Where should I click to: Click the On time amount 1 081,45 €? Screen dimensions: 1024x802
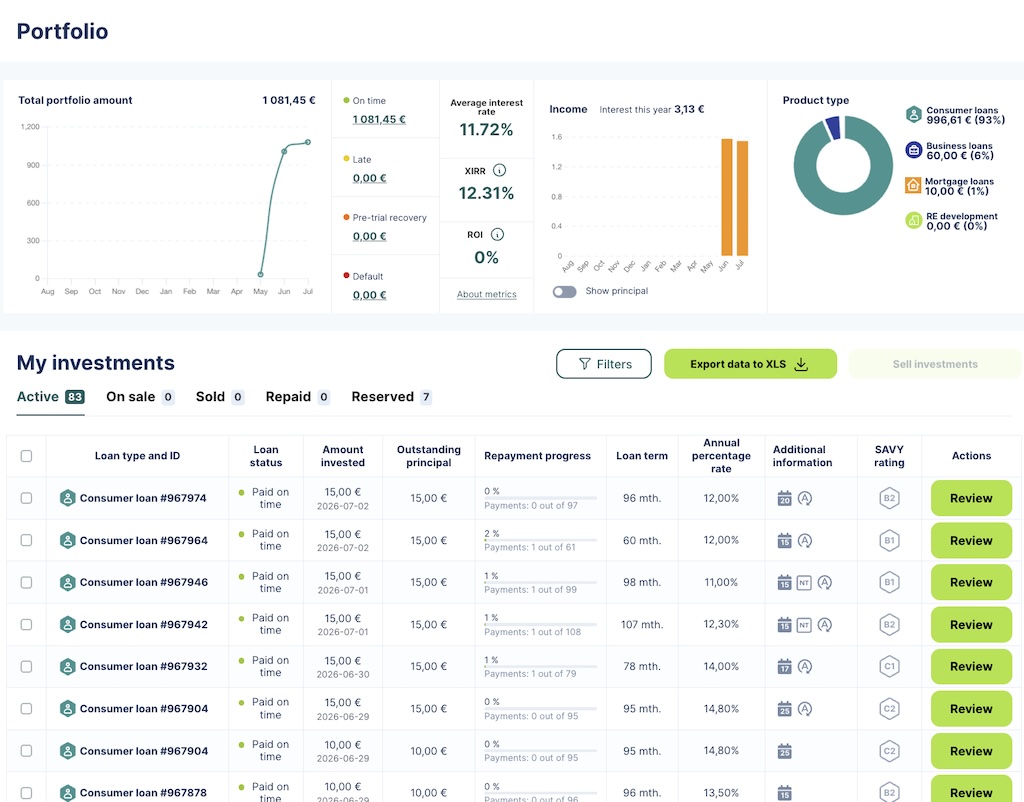point(379,120)
